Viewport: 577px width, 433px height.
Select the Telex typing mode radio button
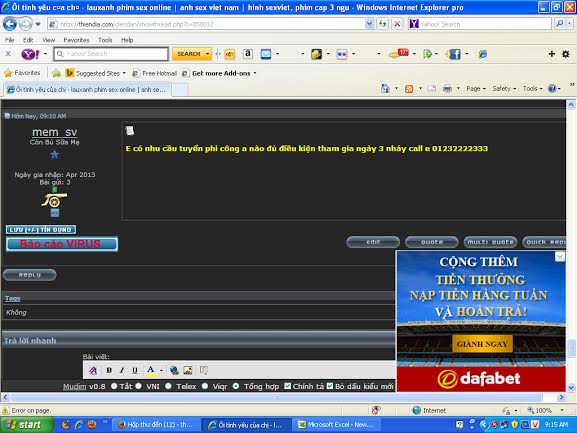click(168, 386)
